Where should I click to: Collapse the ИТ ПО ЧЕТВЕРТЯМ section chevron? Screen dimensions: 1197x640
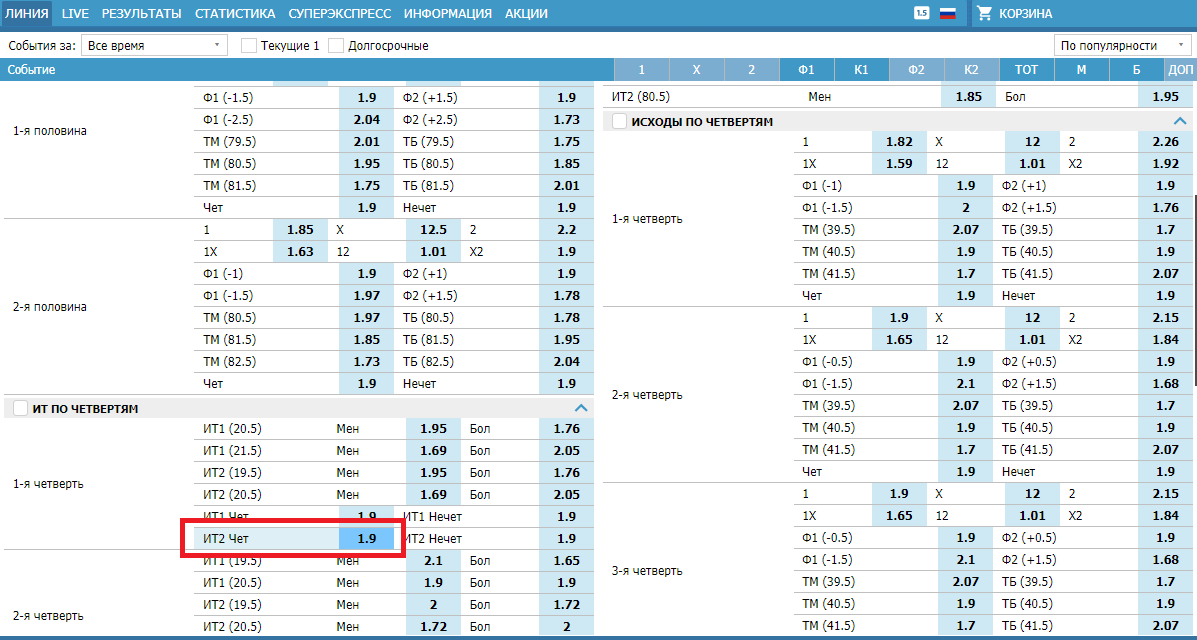(580, 408)
